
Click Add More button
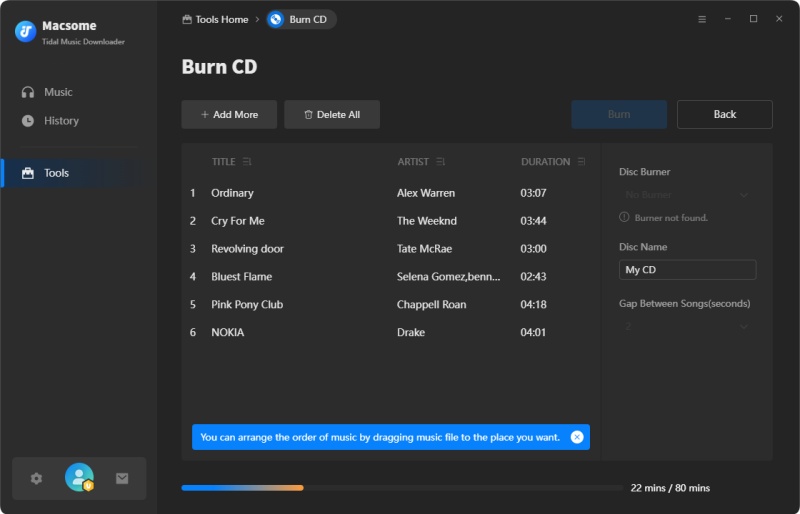point(229,114)
